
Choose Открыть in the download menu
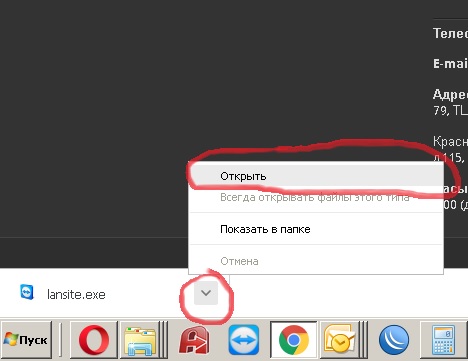[316, 176]
